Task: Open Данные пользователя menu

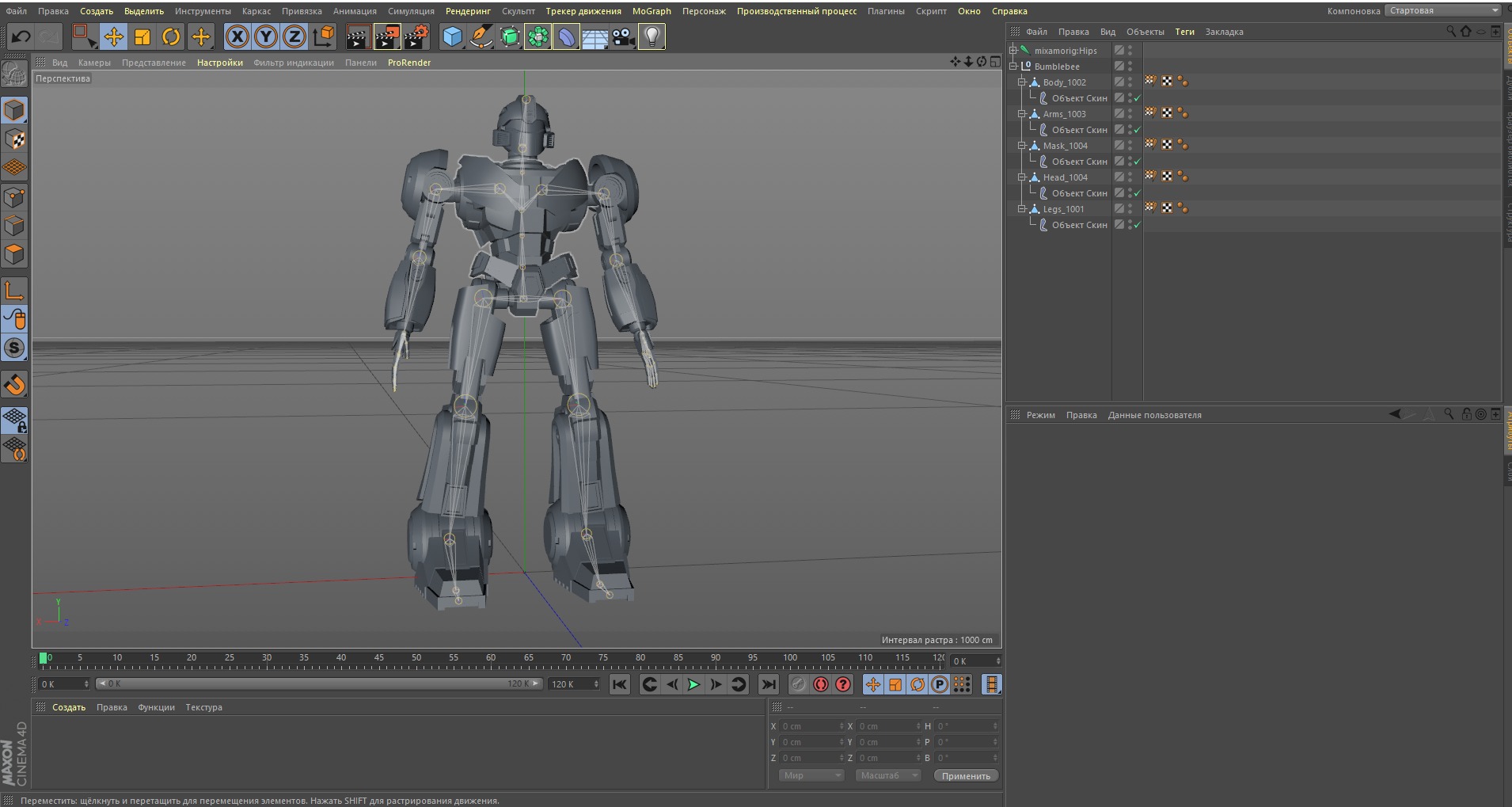Action: click(1154, 415)
